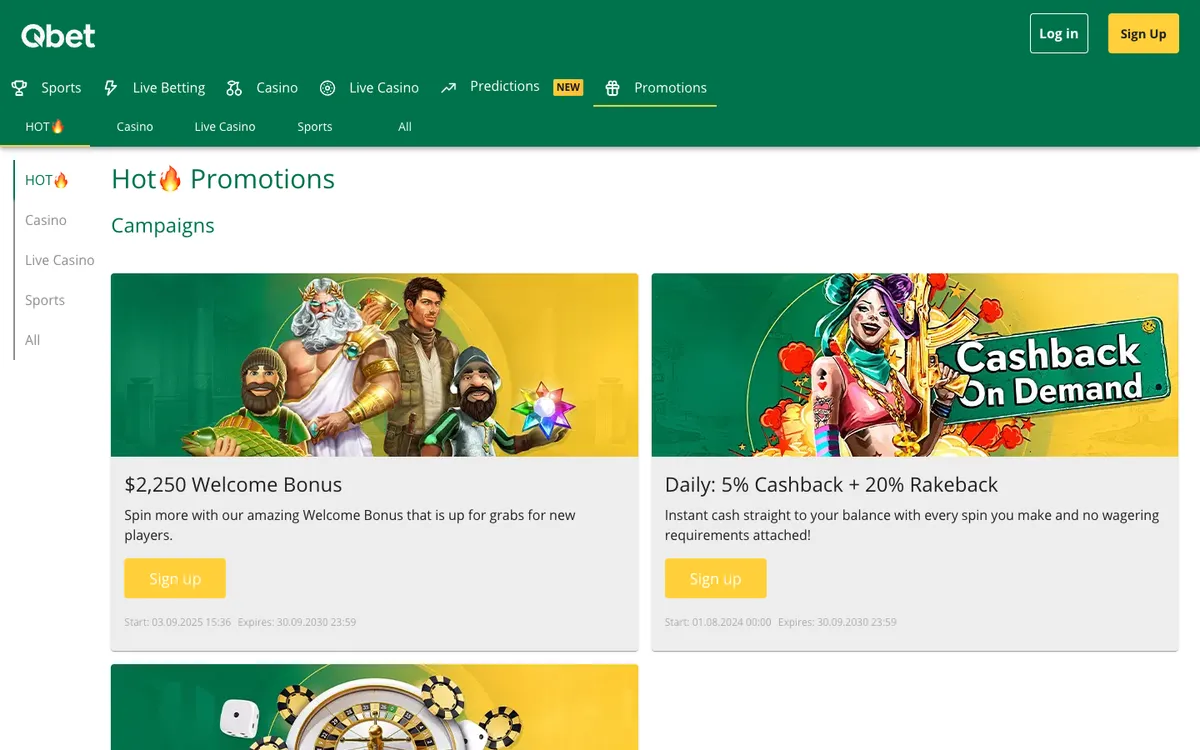Select All in left sidebar
Viewport: 1200px width, 750px height.
[33, 340]
